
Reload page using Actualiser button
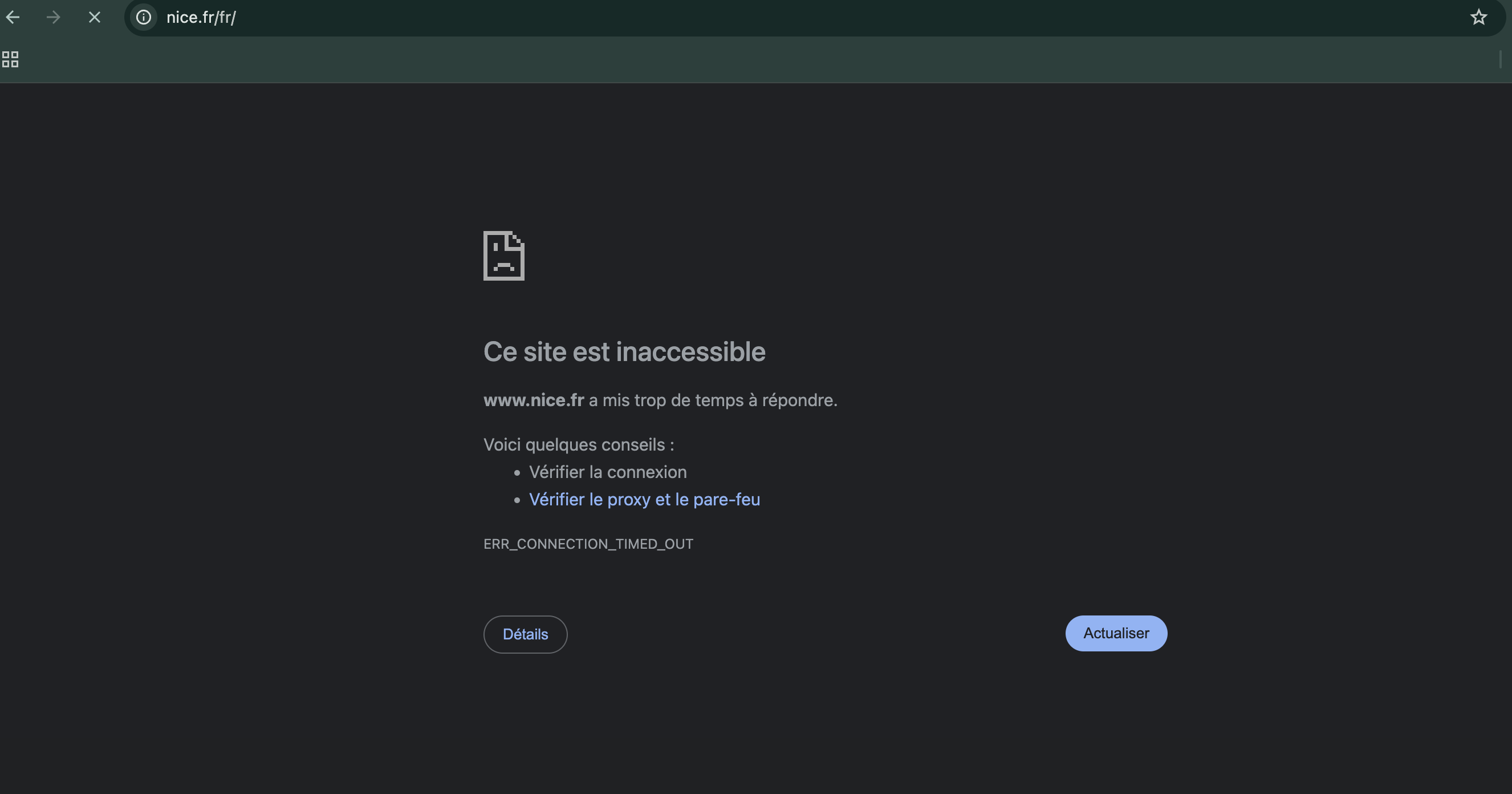(x=1116, y=633)
